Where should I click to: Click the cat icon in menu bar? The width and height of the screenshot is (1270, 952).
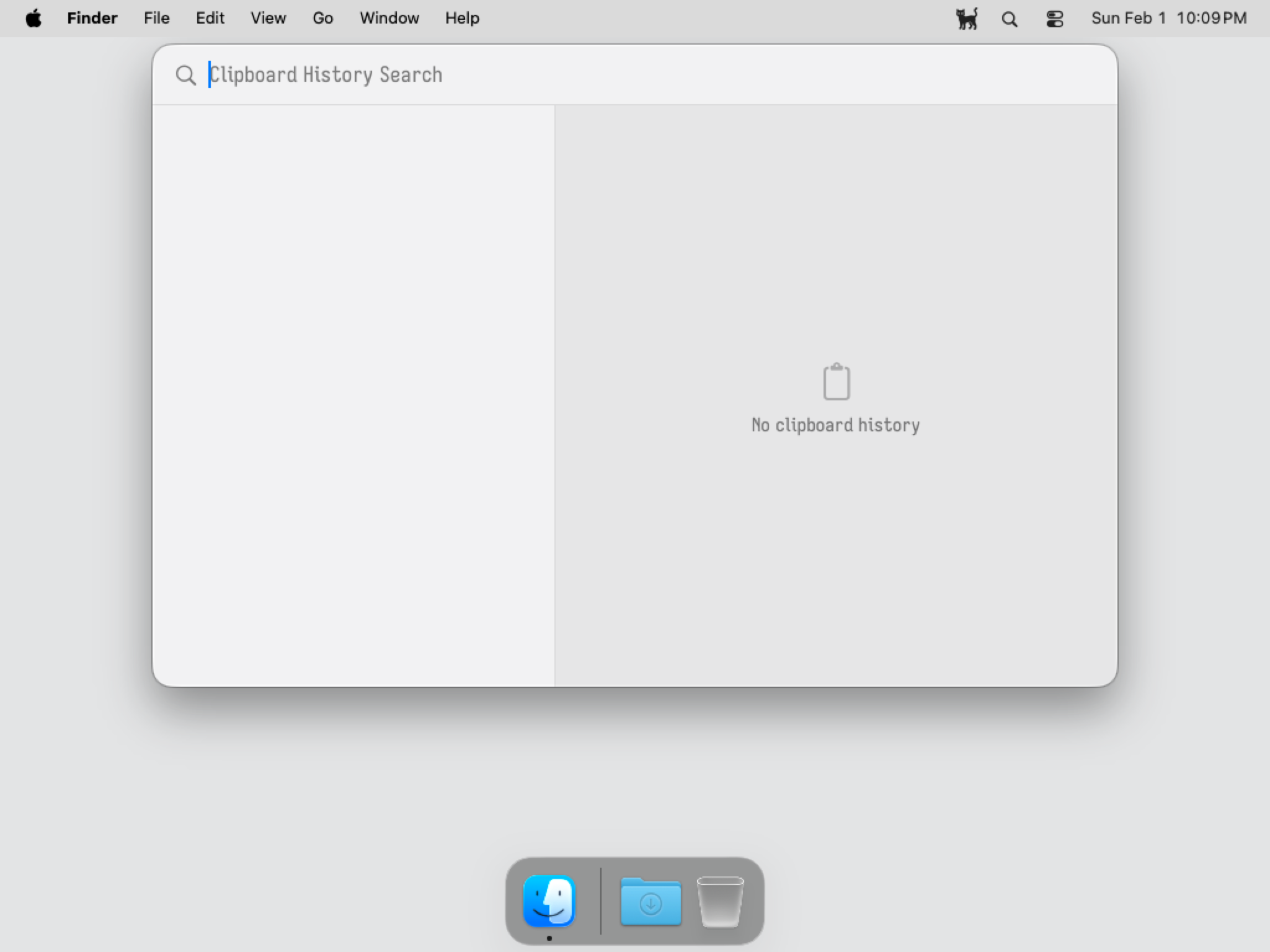coord(967,19)
